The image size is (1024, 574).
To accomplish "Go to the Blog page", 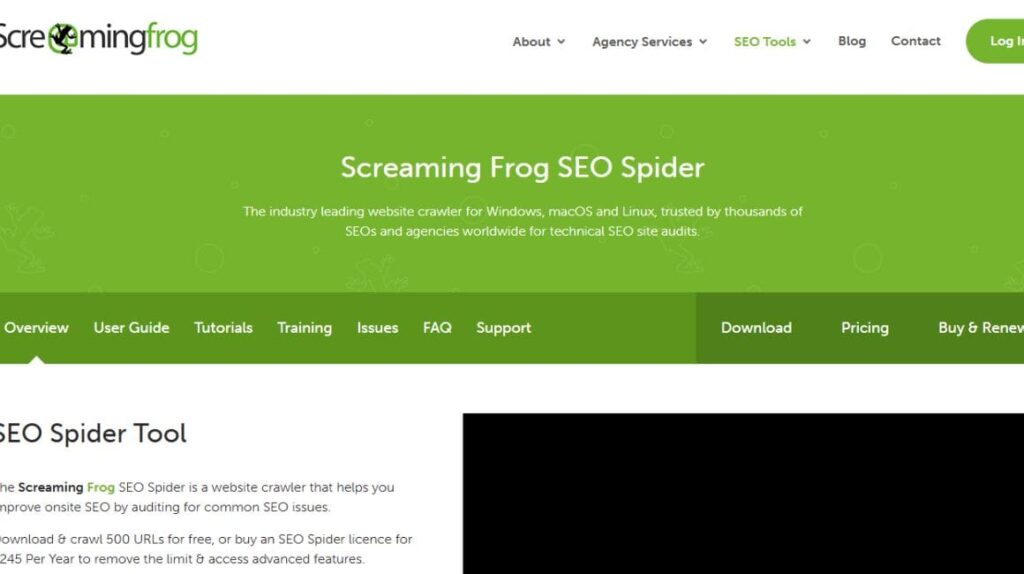I will point(852,41).
